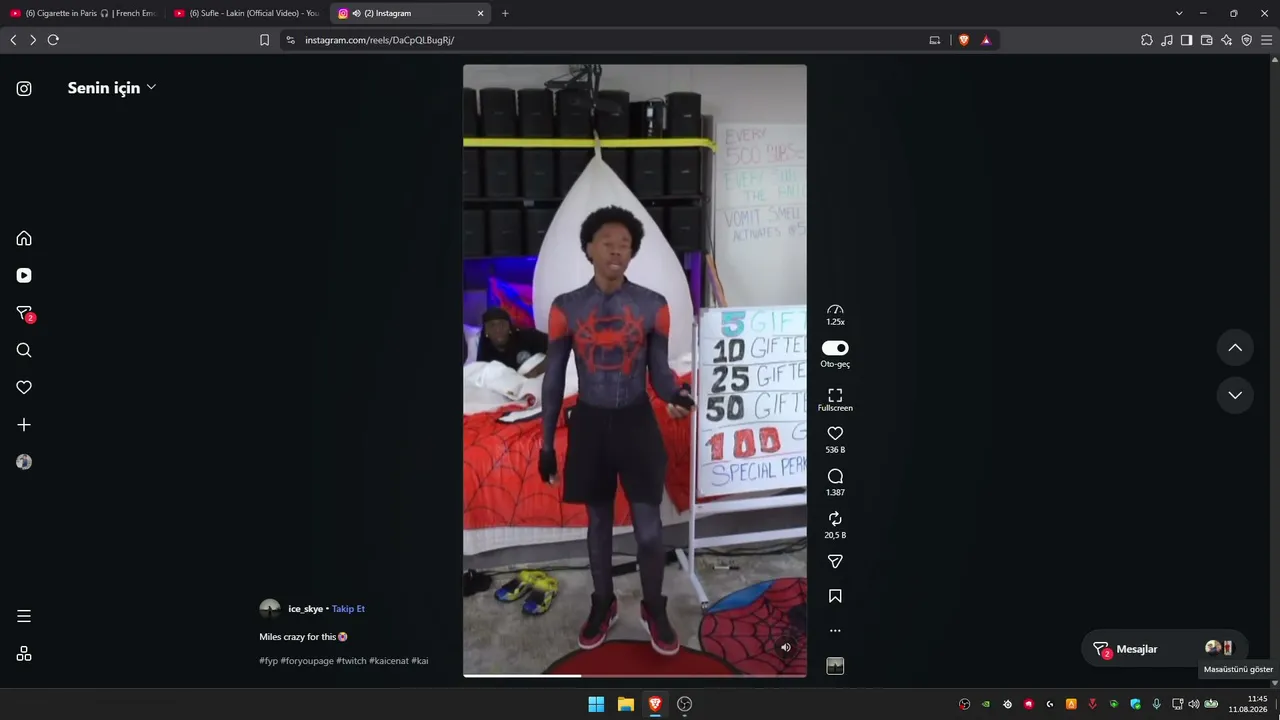The height and width of the screenshot is (720, 1280).
Task: Open site settings icon in address bar
Action: click(x=290, y=40)
